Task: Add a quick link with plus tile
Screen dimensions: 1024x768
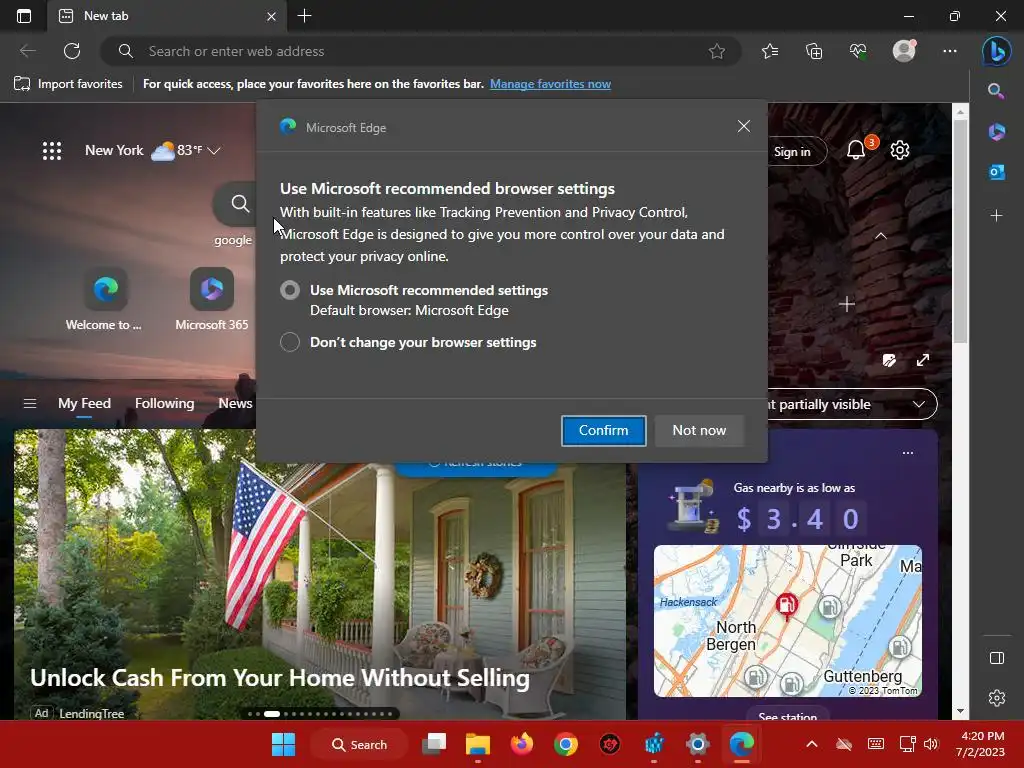Action: (x=846, y=304)
